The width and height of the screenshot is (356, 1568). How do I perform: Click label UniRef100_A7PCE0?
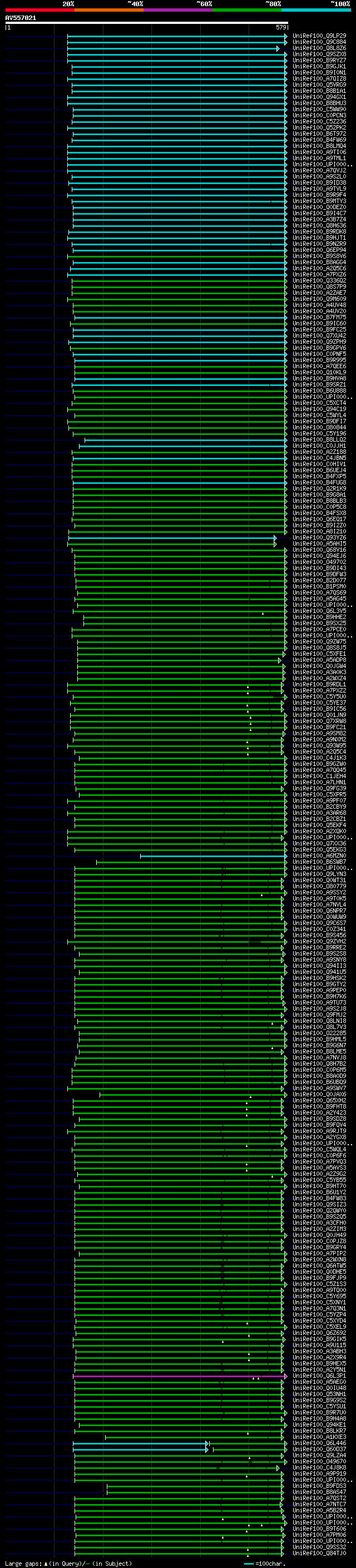[x=319, y=630]
